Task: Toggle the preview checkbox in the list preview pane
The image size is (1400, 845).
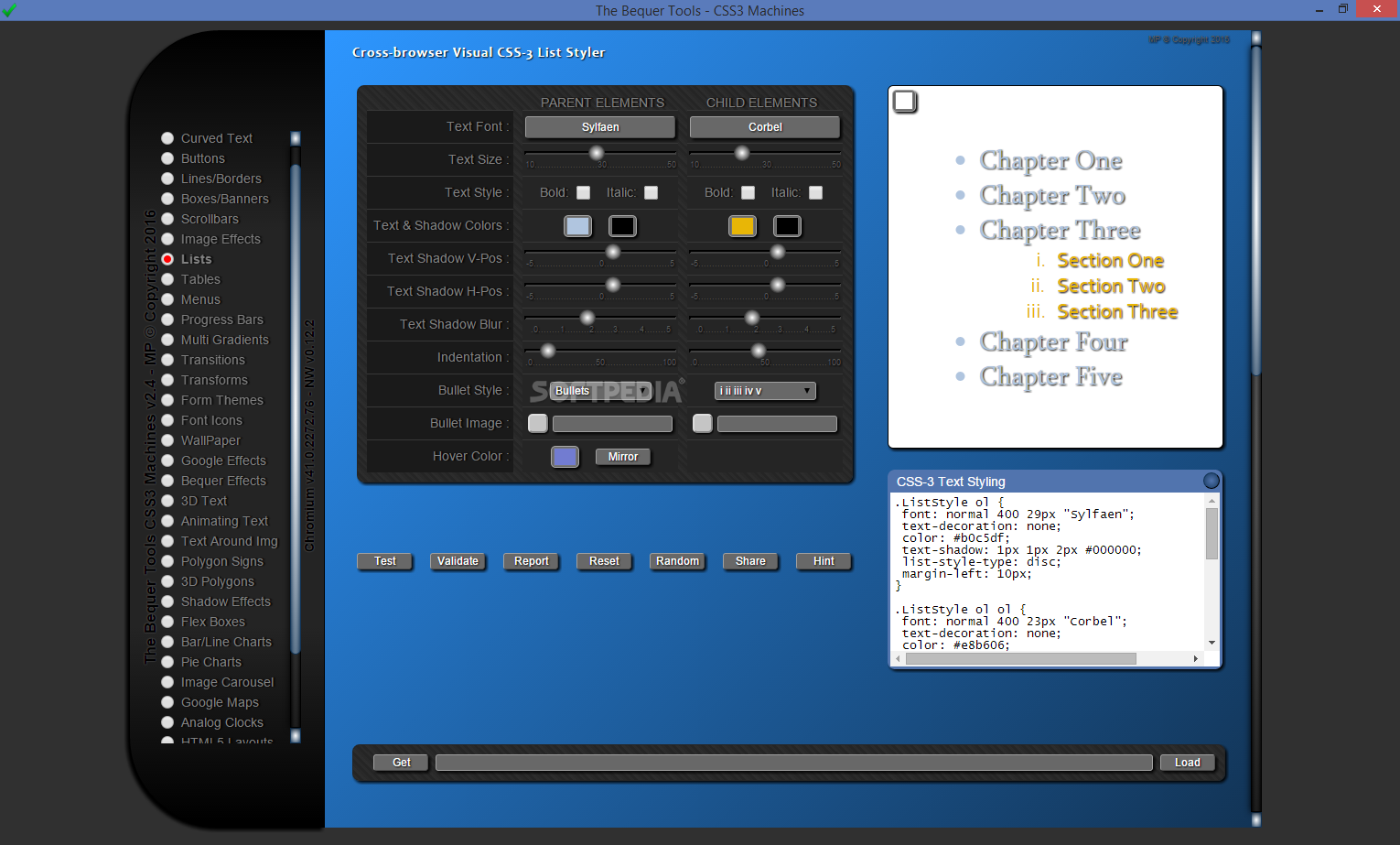Action: coord(905,101)
